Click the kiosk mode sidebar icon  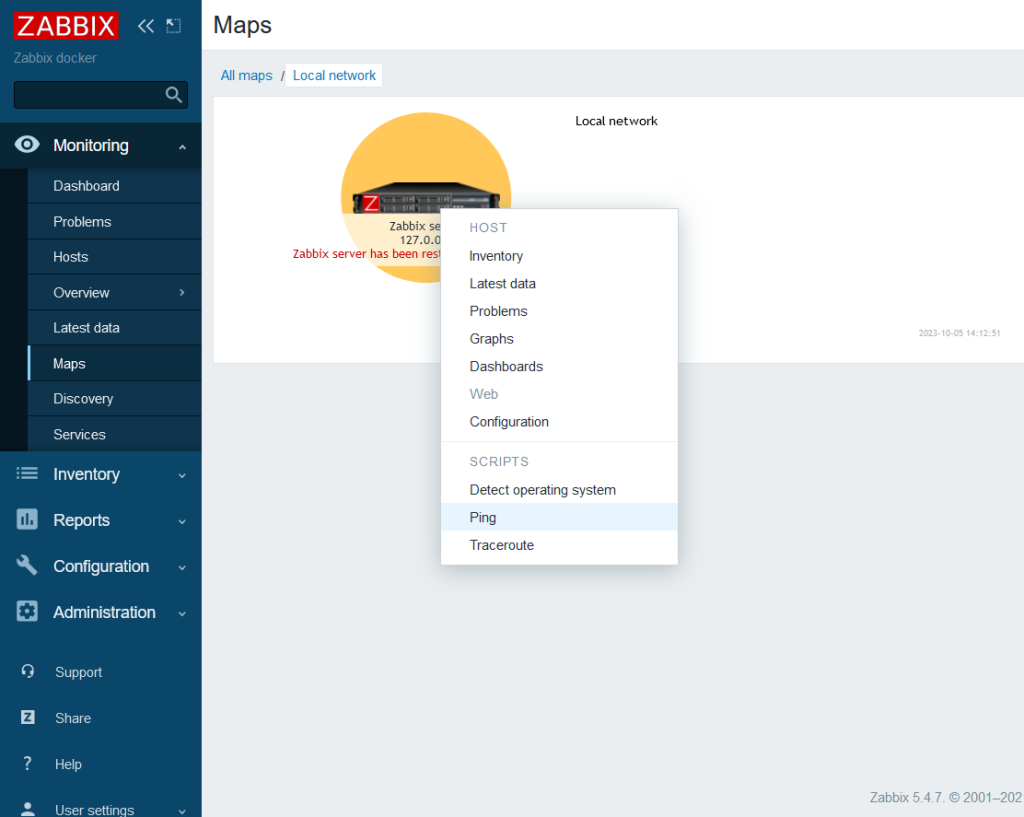click(x=174, y=26)
